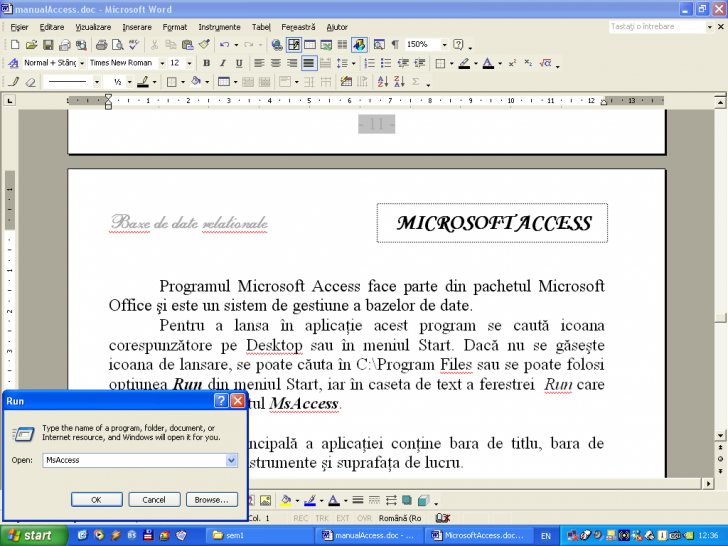Click the Undo arrow icon
Image resolution: width=728 pixels, height=546 pixels.
click(224, 45)
